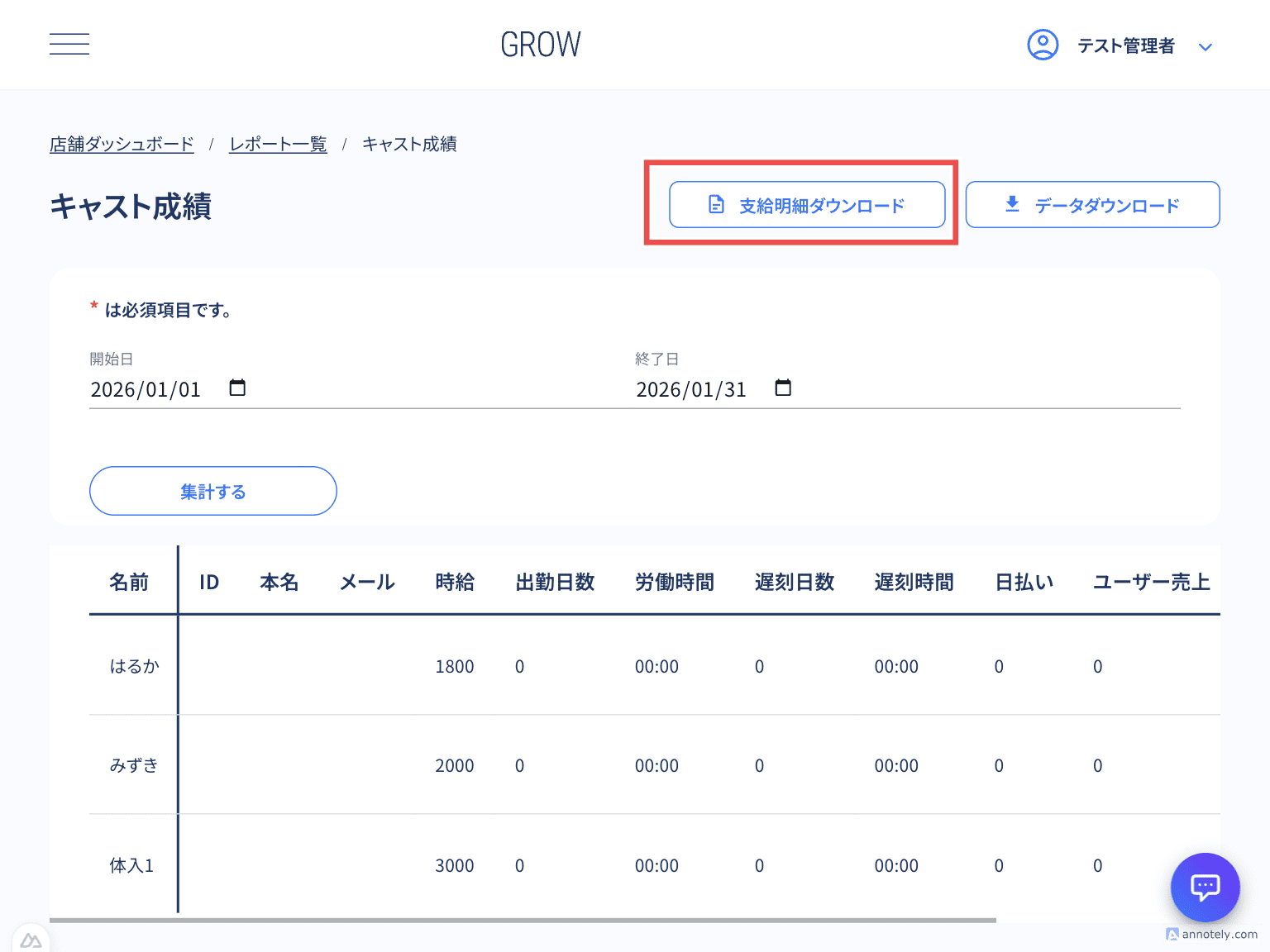Go to 店舗ダッシュボード breadcrumb link

click(x=122, y=145)
